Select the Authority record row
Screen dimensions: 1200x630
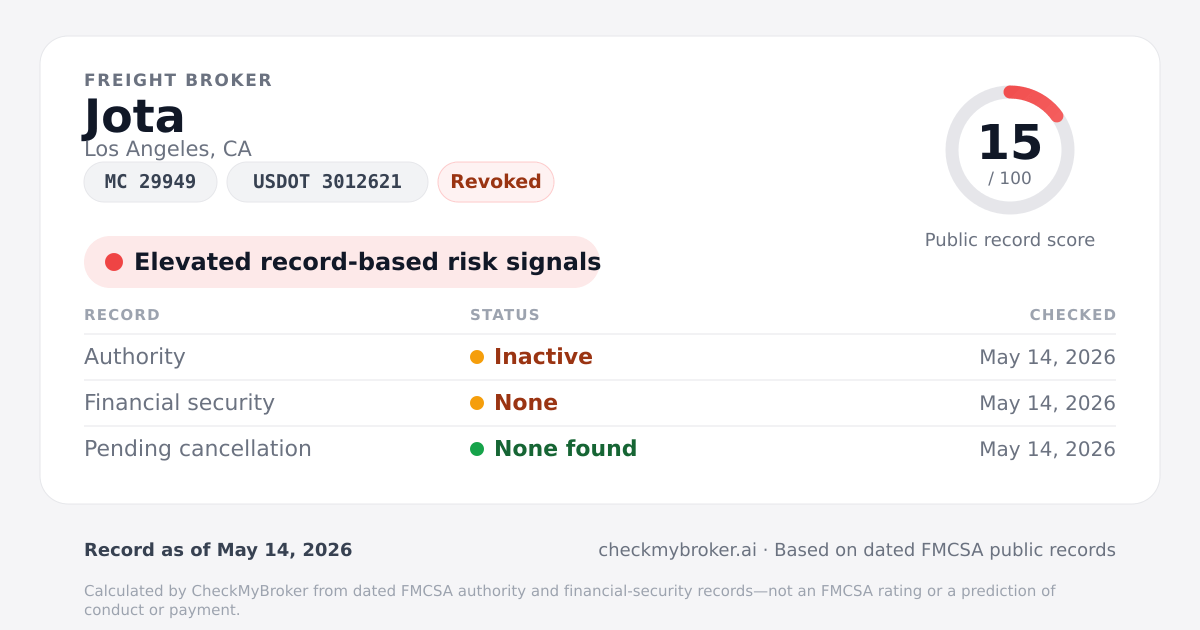tap(600, 357)
